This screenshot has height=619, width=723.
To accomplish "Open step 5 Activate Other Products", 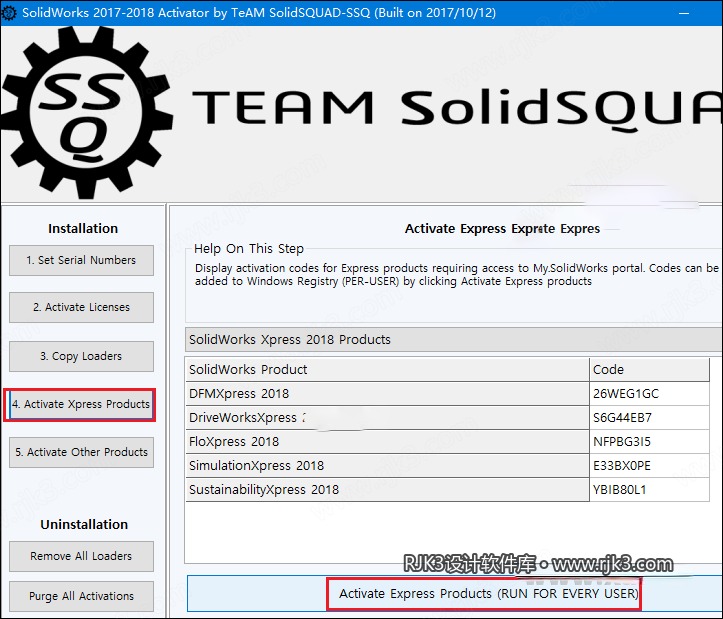I will 81,452.
